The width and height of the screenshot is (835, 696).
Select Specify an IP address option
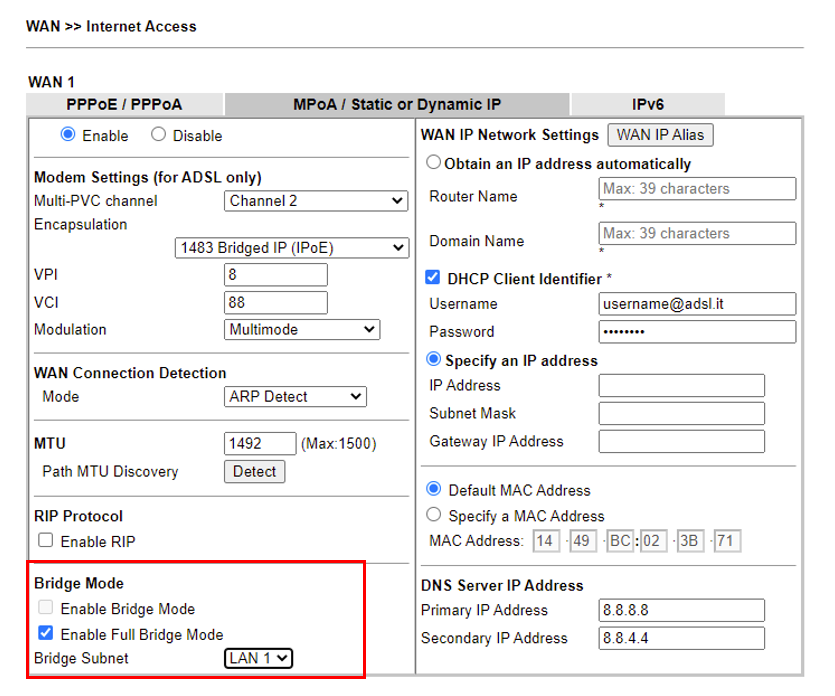pyautogui.click(x=433, y=359)
